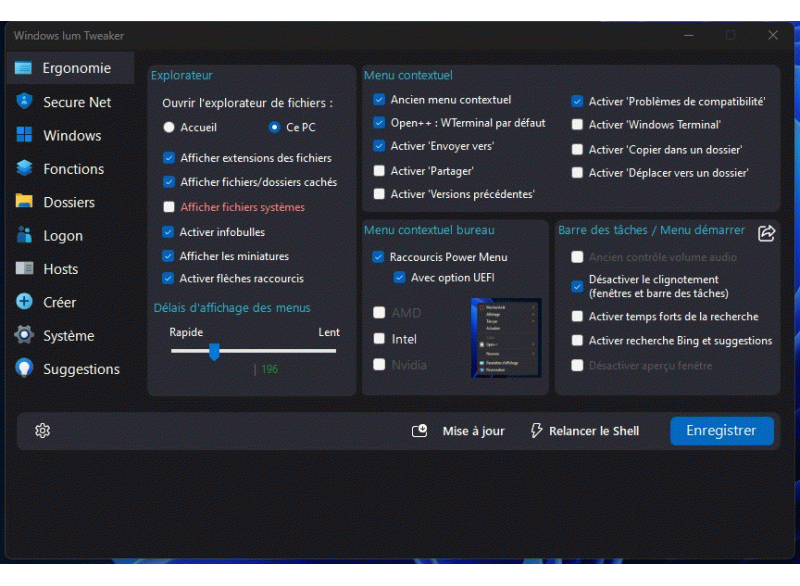Open the Secure Net section
800x586 pixels.
pos(70,102)
